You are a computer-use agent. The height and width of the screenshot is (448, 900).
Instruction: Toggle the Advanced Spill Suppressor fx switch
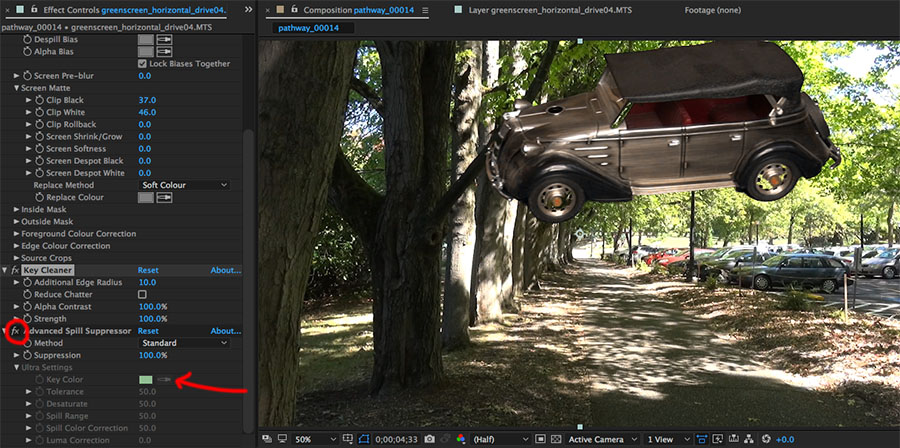pos(15,331)
